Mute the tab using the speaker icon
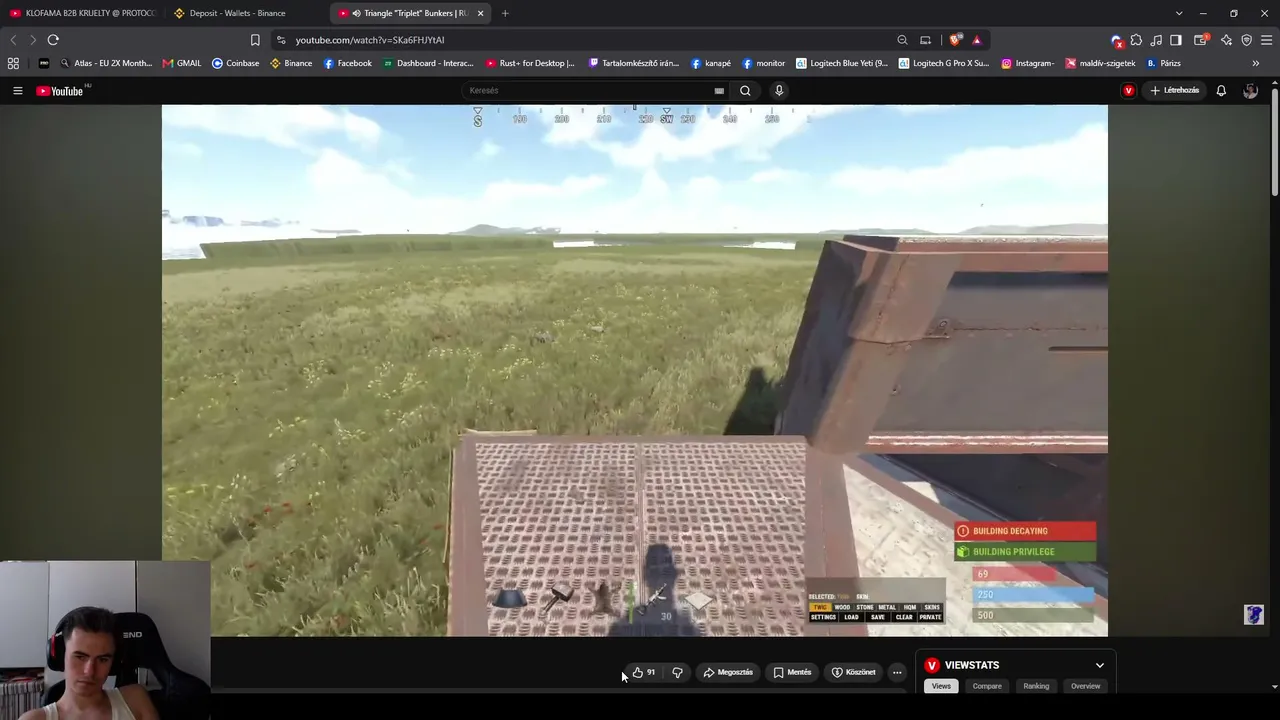 (x=356, y=13)
